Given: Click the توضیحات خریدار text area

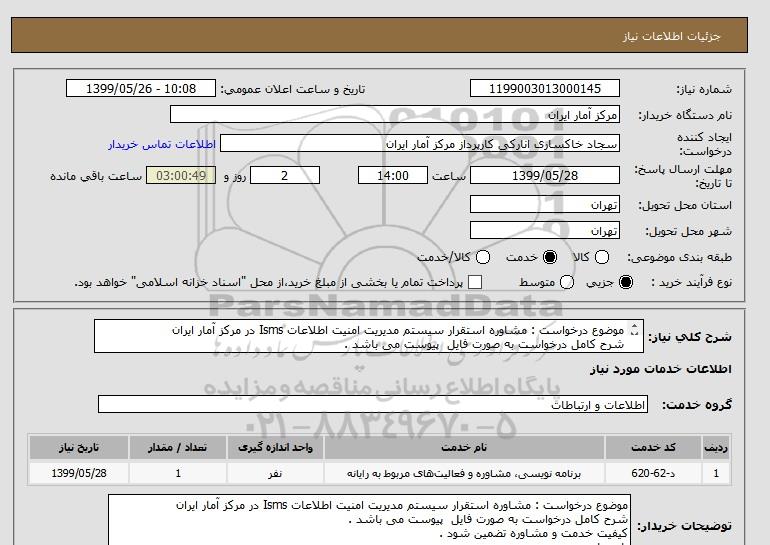Looking at the screenshot, I should point(369,520).
